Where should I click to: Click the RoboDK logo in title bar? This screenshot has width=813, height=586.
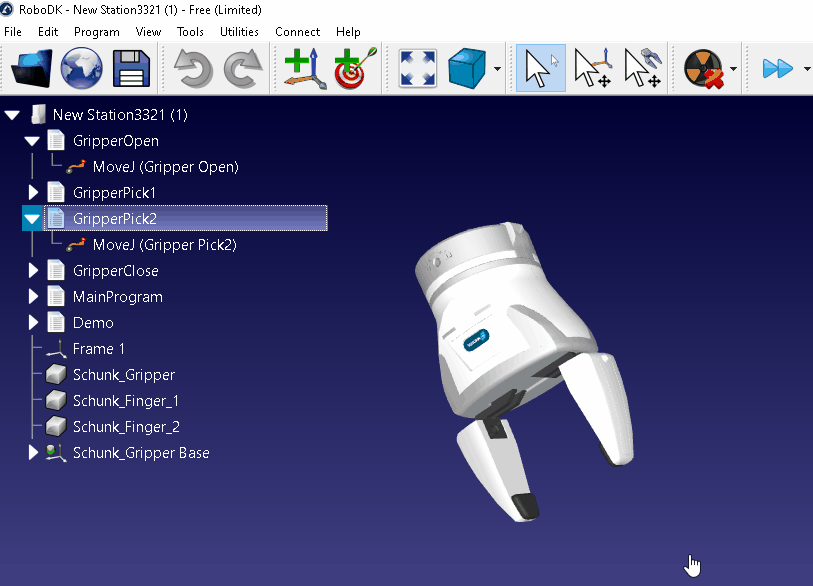7,9
